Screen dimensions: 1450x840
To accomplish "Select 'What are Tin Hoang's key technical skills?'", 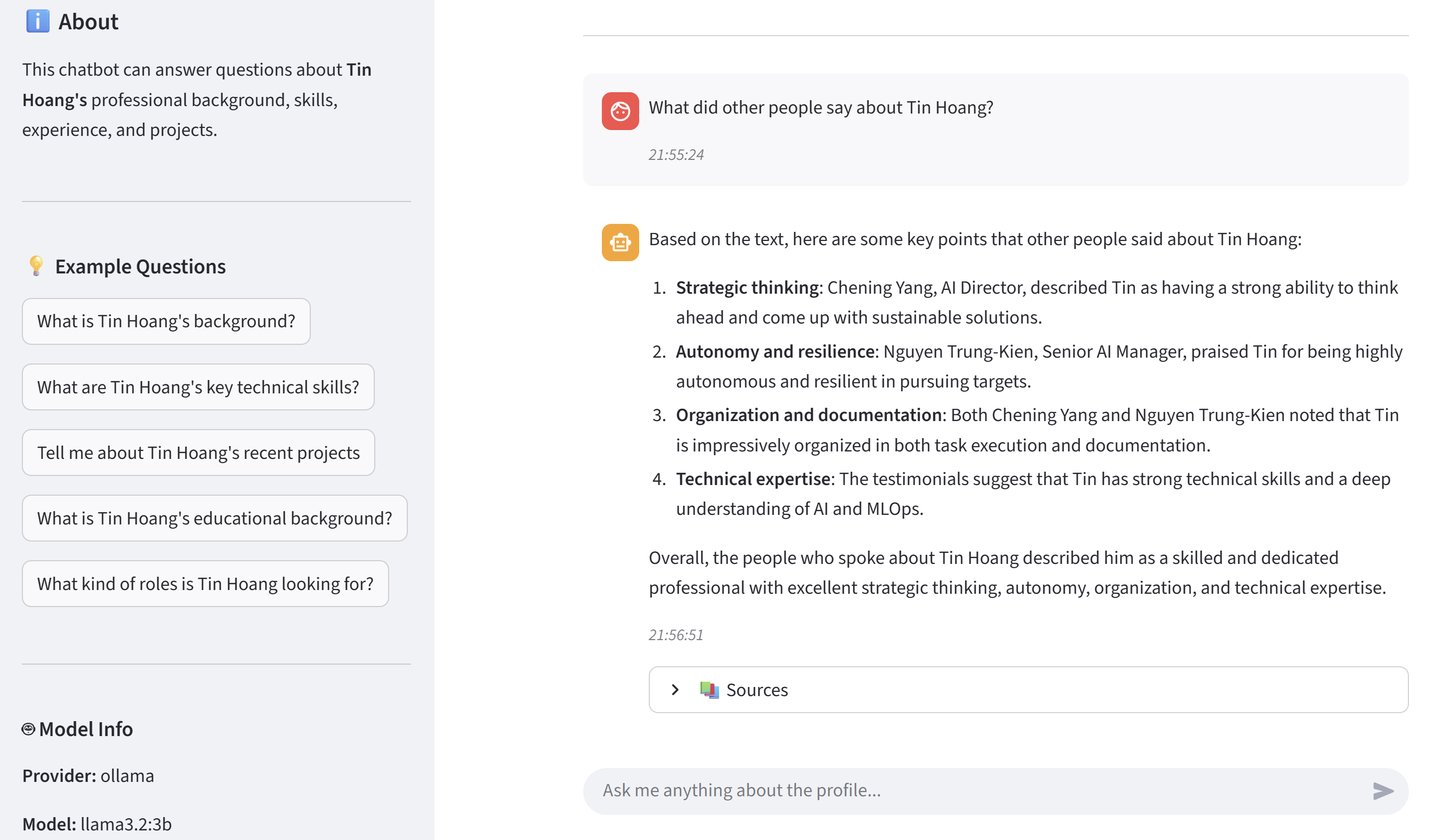I will pyautogui.click(x=198, y=386).
